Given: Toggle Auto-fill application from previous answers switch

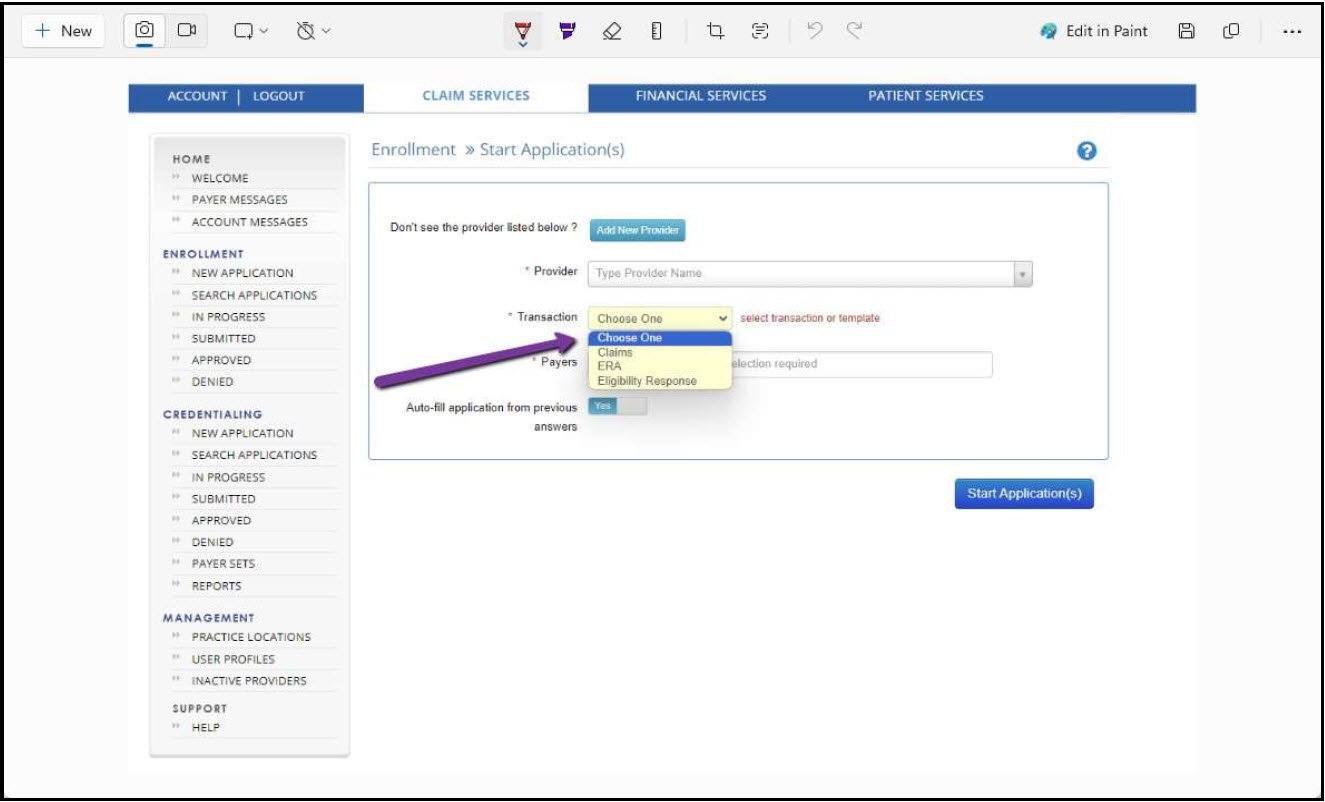Looking at the screenshot, I should 617,406.
